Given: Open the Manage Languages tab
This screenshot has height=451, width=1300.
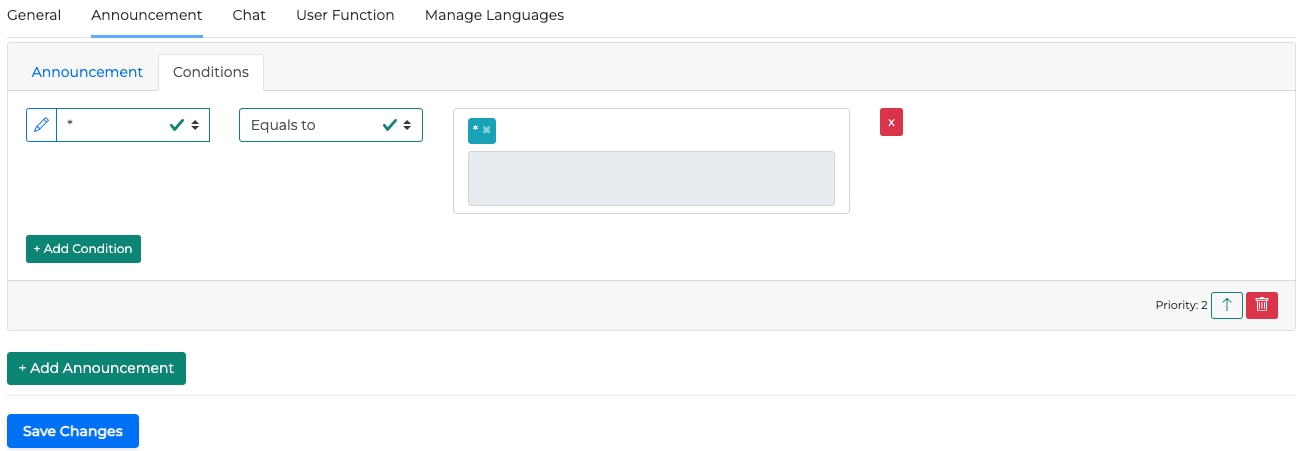Looking at the screenshot, I should pyautogui.click(x=494, y=16).
